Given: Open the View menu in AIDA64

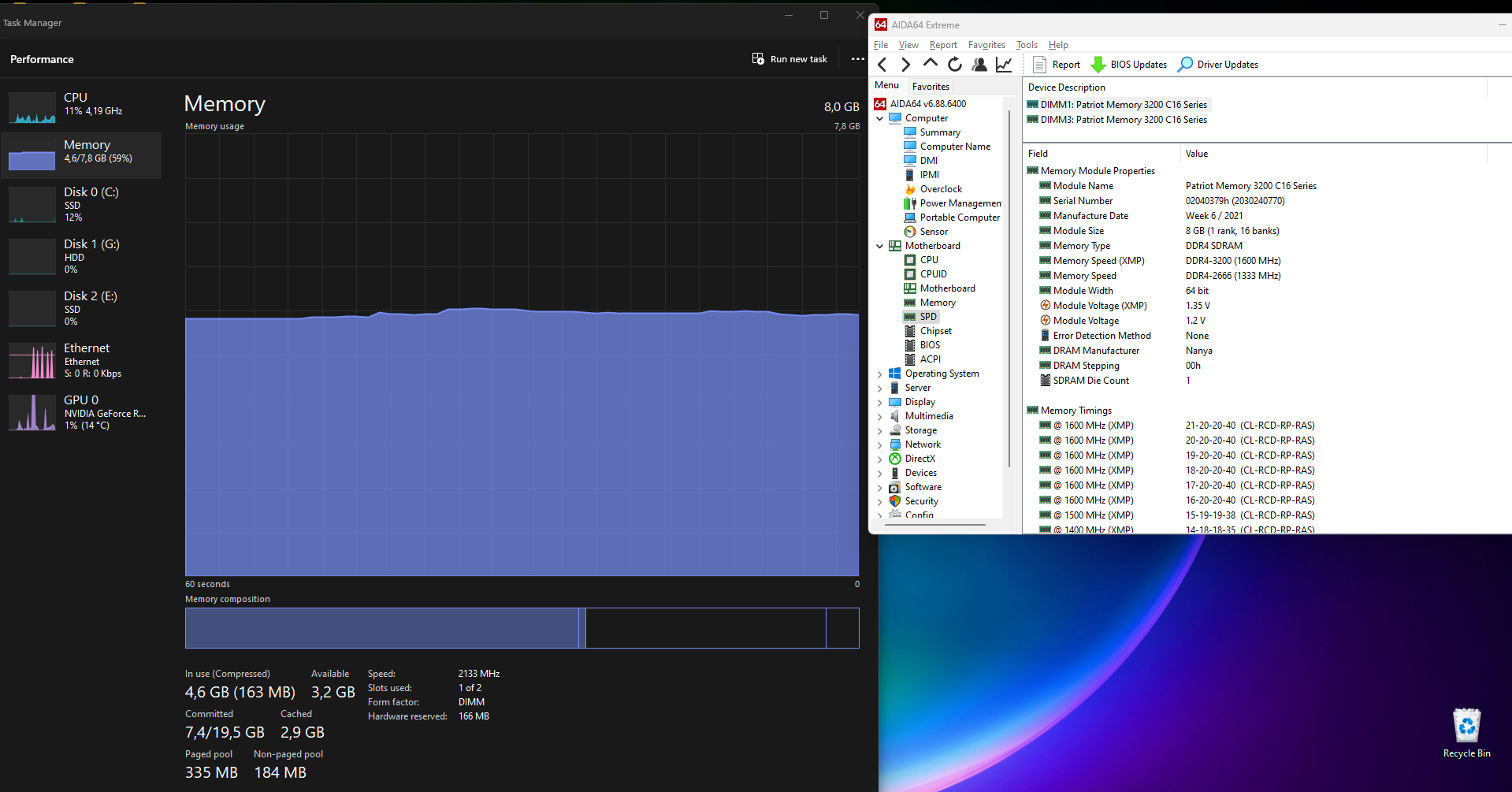Looking at the screenshot, I should pos(908,45).
